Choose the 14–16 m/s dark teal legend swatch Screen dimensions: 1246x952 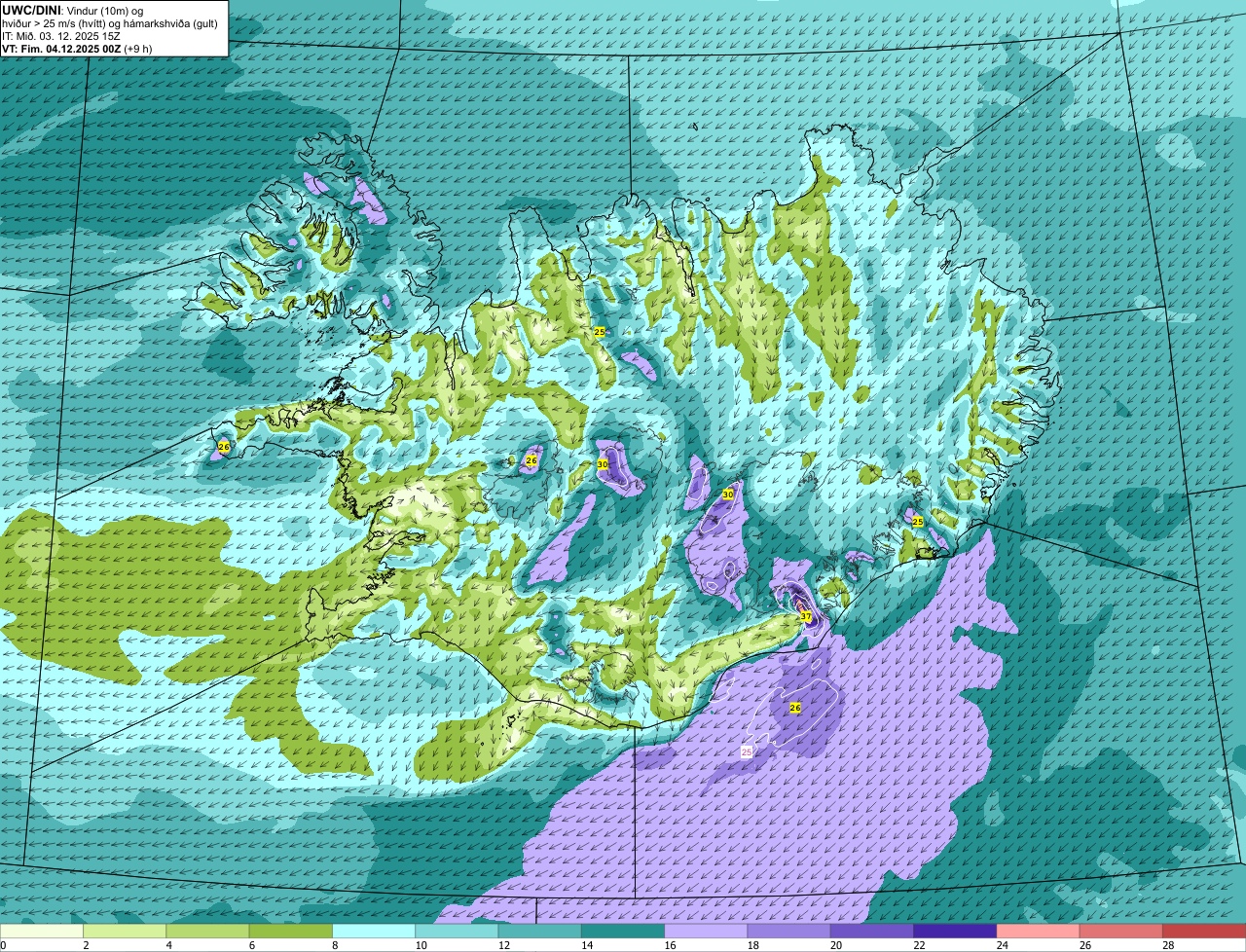[623, 931]
